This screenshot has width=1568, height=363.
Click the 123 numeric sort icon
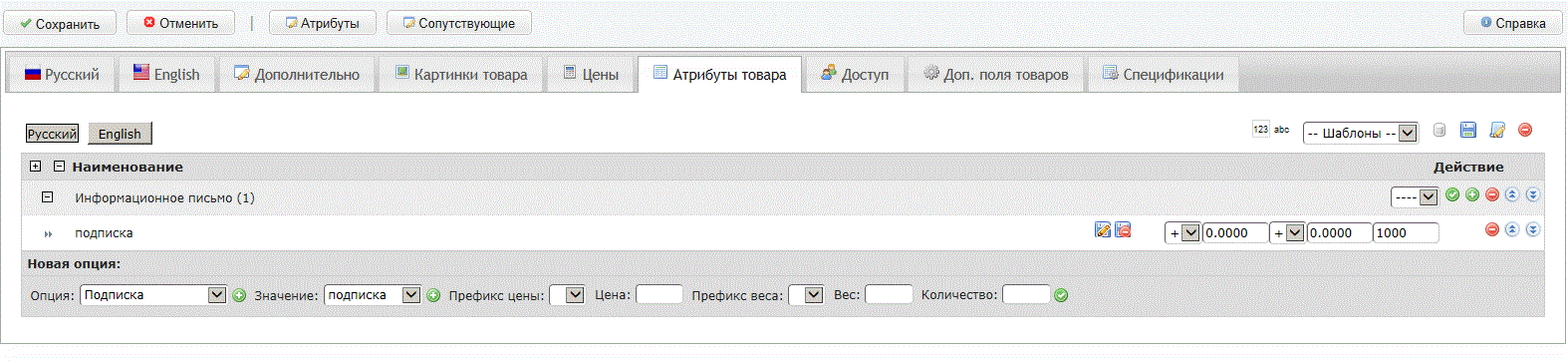[1261, 130]
